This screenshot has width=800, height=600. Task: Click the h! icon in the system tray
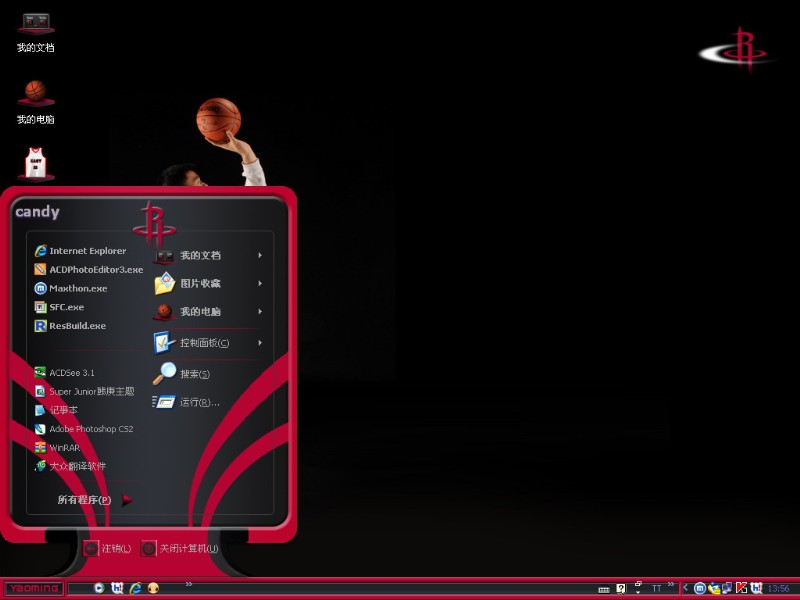tap(756, 588)
